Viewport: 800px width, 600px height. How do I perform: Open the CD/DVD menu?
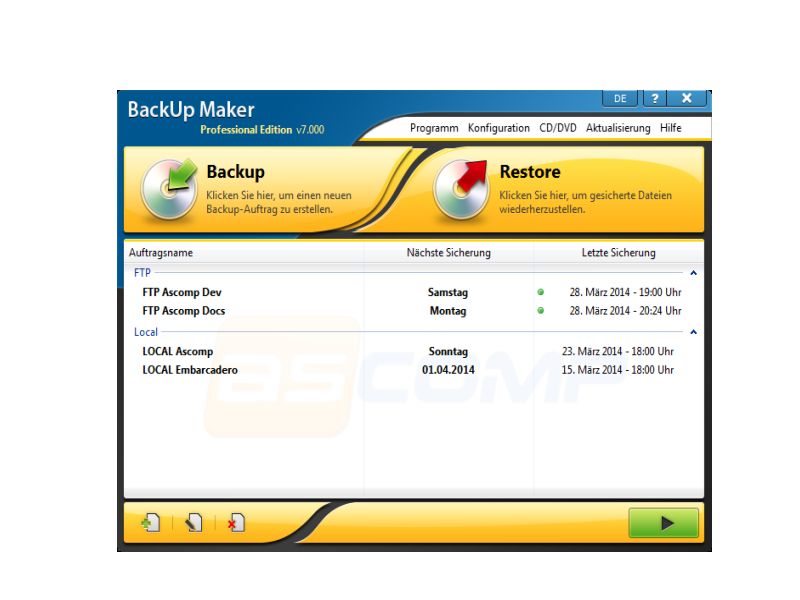(558, 128)
